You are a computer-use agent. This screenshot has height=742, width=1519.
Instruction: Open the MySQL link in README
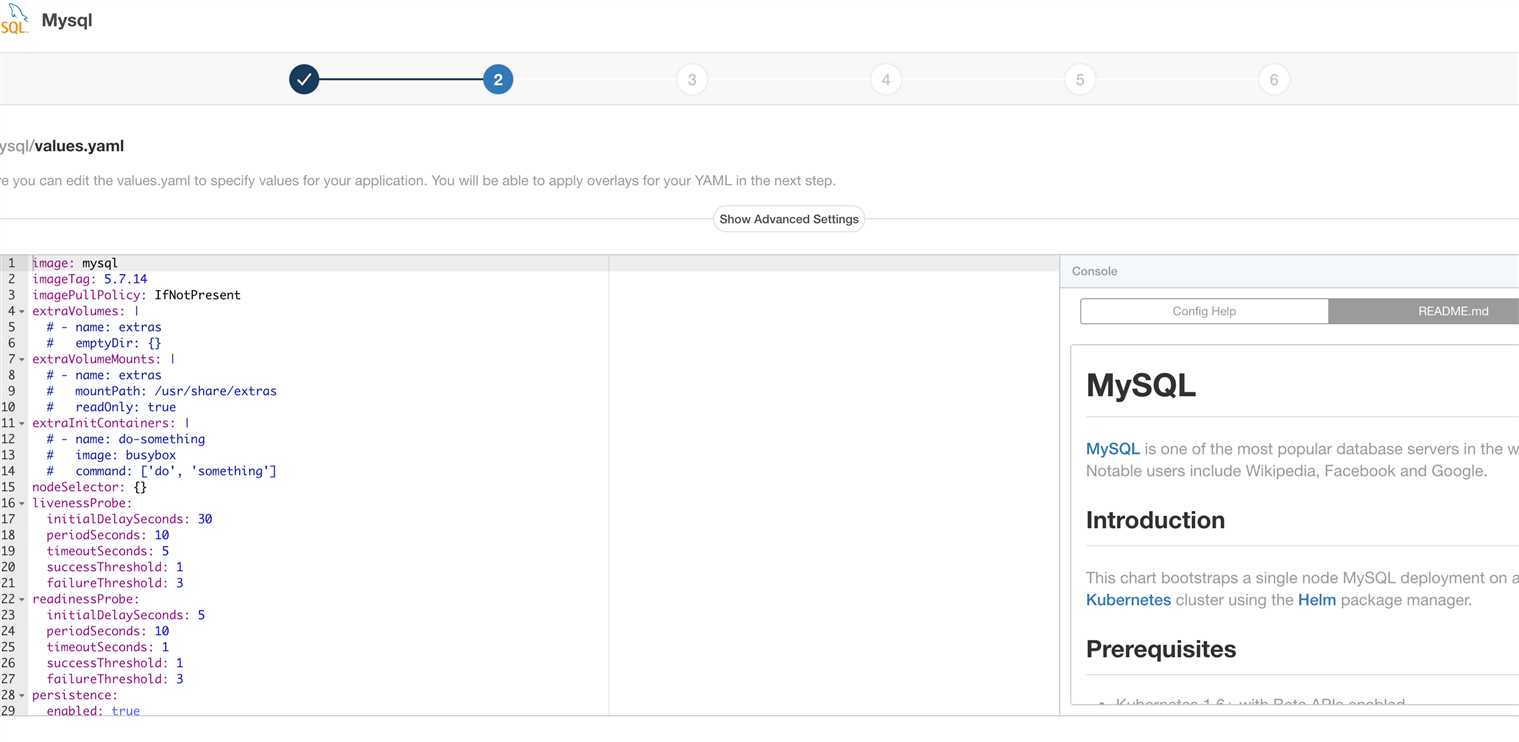[x=1113, y=449]
